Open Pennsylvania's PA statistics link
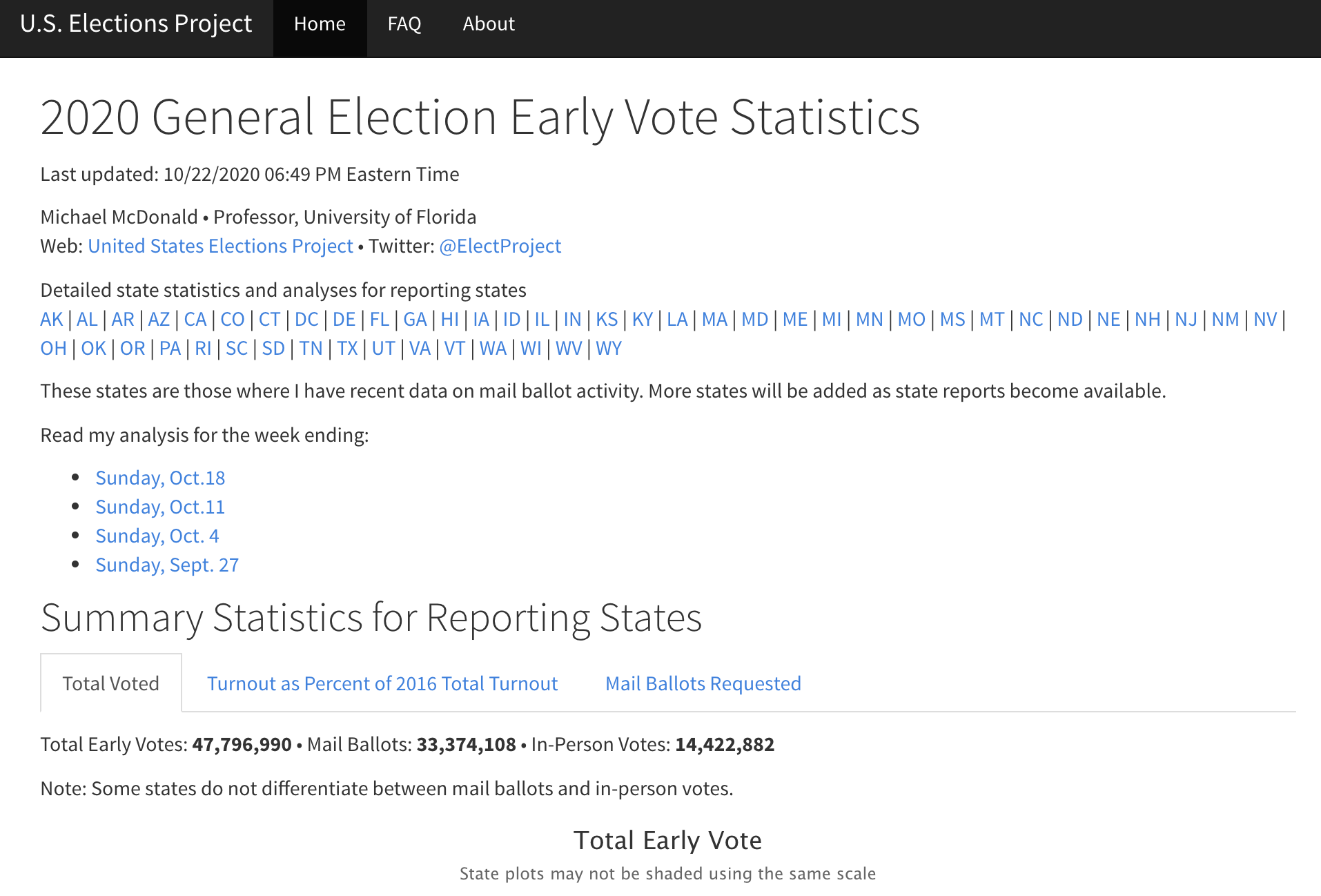The height and width of the screenshot is (896, 1321). 169,349
